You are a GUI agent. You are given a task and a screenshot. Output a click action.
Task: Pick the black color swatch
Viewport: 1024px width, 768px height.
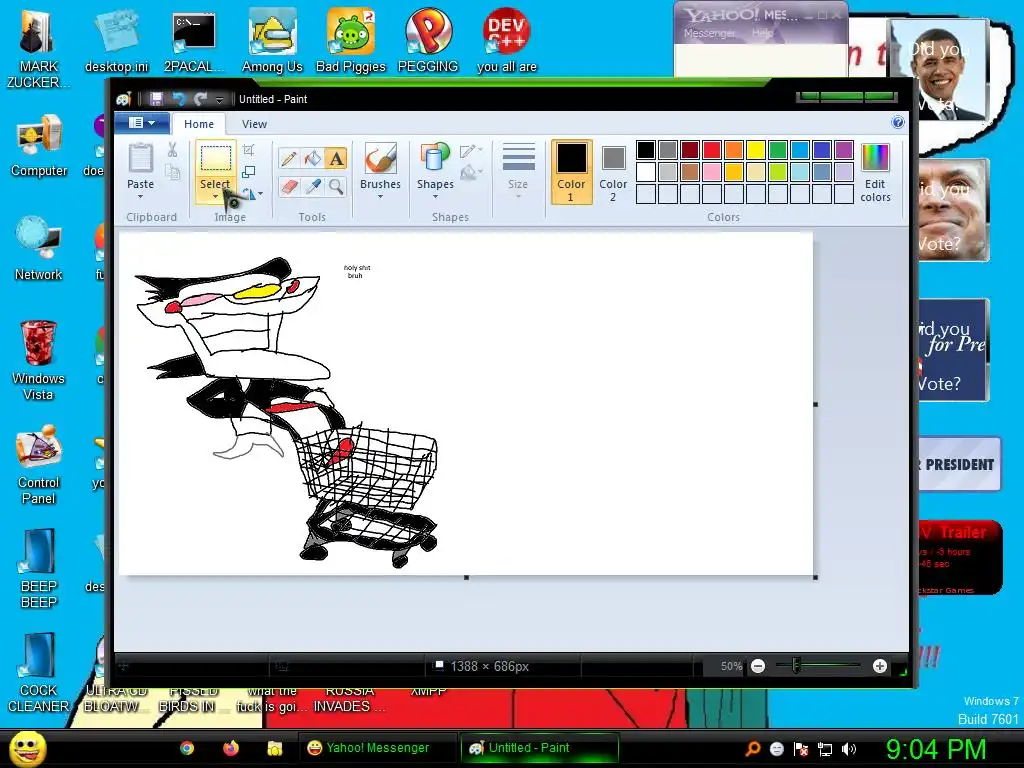646,150
